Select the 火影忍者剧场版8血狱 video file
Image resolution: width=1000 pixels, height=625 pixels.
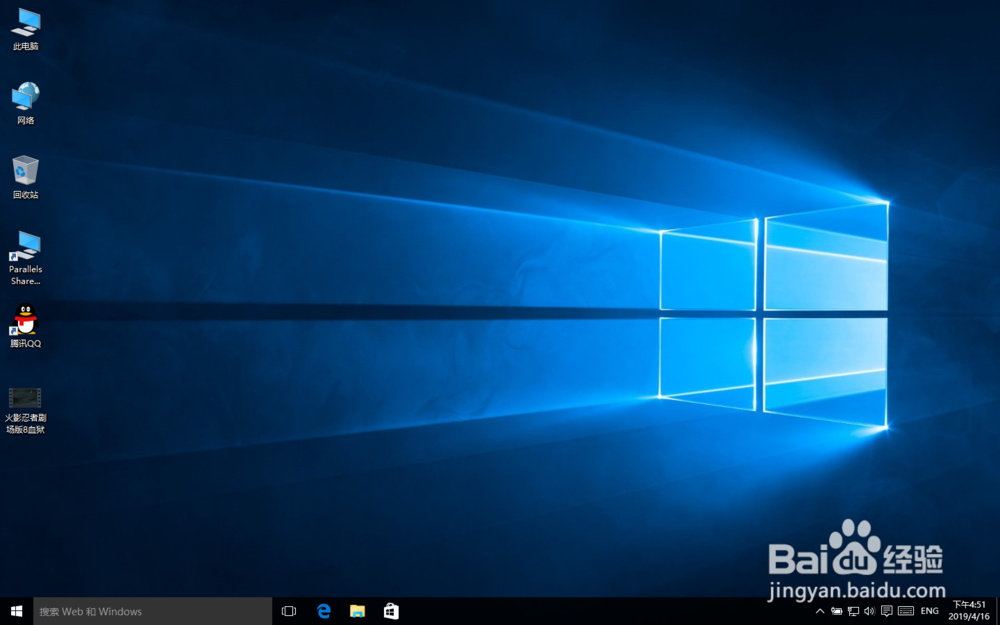(x=26, y=411)
